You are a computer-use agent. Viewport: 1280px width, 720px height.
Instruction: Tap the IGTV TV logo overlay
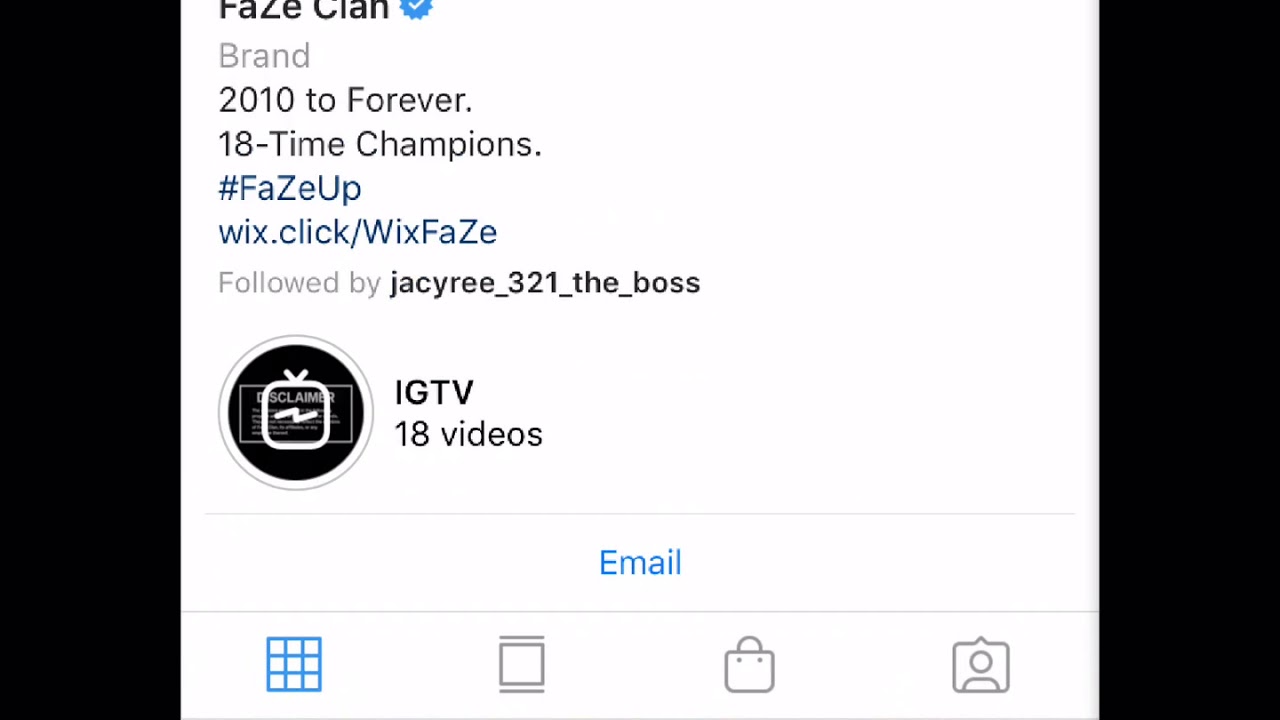pyautogui.click(x=295, y=410)
